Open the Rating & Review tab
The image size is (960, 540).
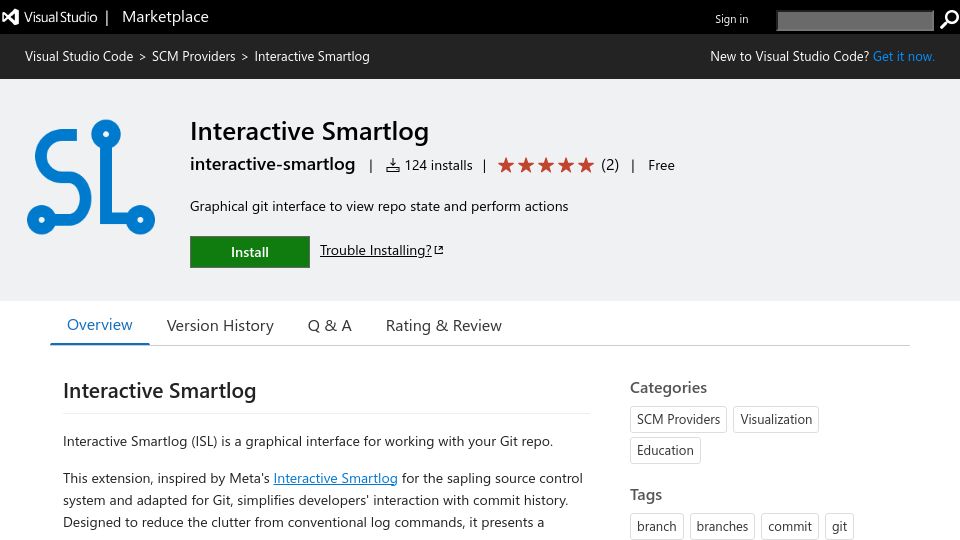(x=444, y=326)
